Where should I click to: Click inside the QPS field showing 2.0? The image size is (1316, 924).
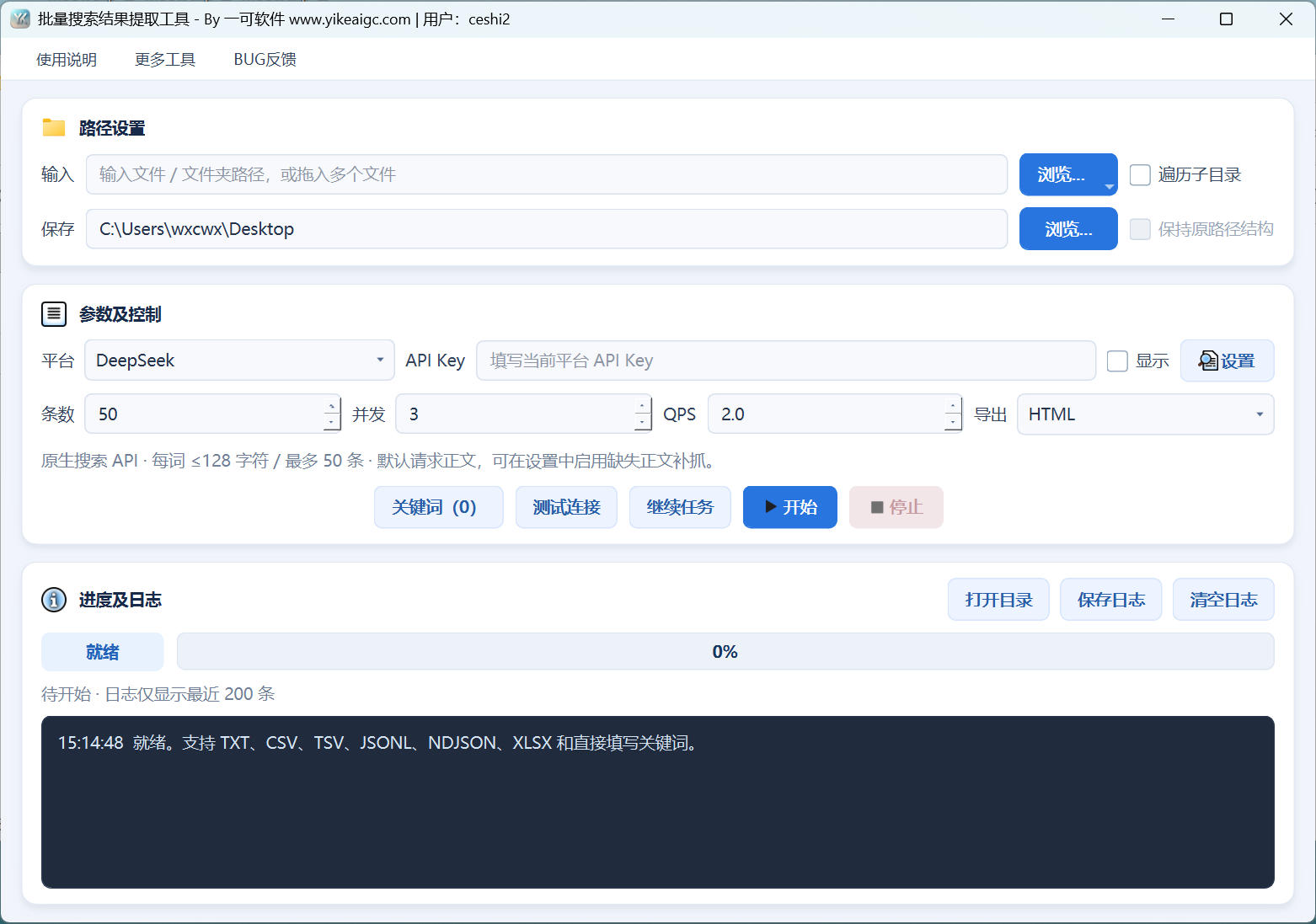[827, 414]
